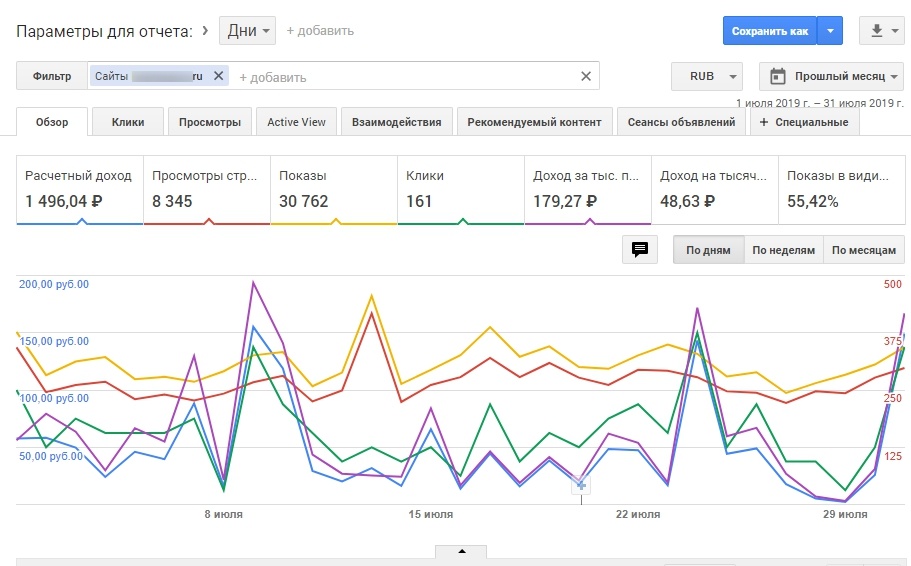Image resolution: width=911 pixels, height=566 pixels.
Task: Clear all filters with the X
Action: coord(586,76)
